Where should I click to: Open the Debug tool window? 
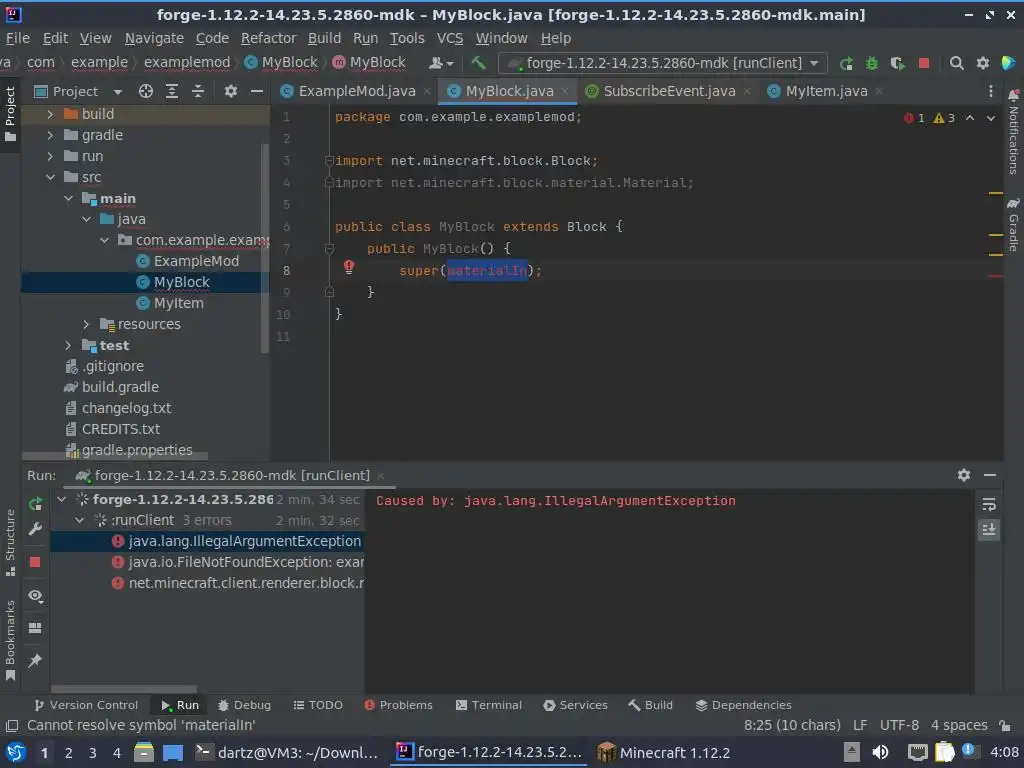(244, 705)
